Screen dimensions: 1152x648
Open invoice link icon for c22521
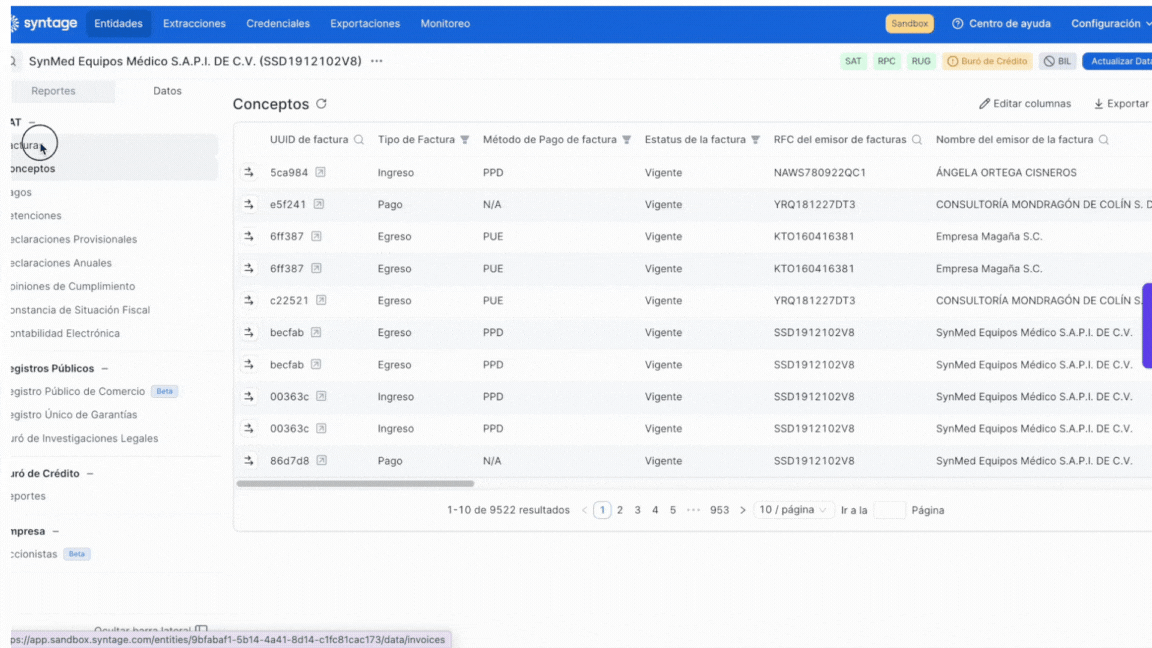tap(321, 300)
